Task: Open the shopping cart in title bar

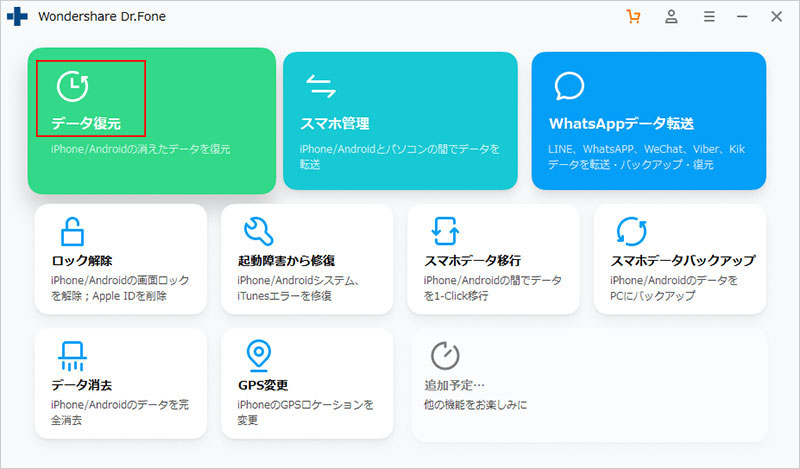Action: click(632, 17)
